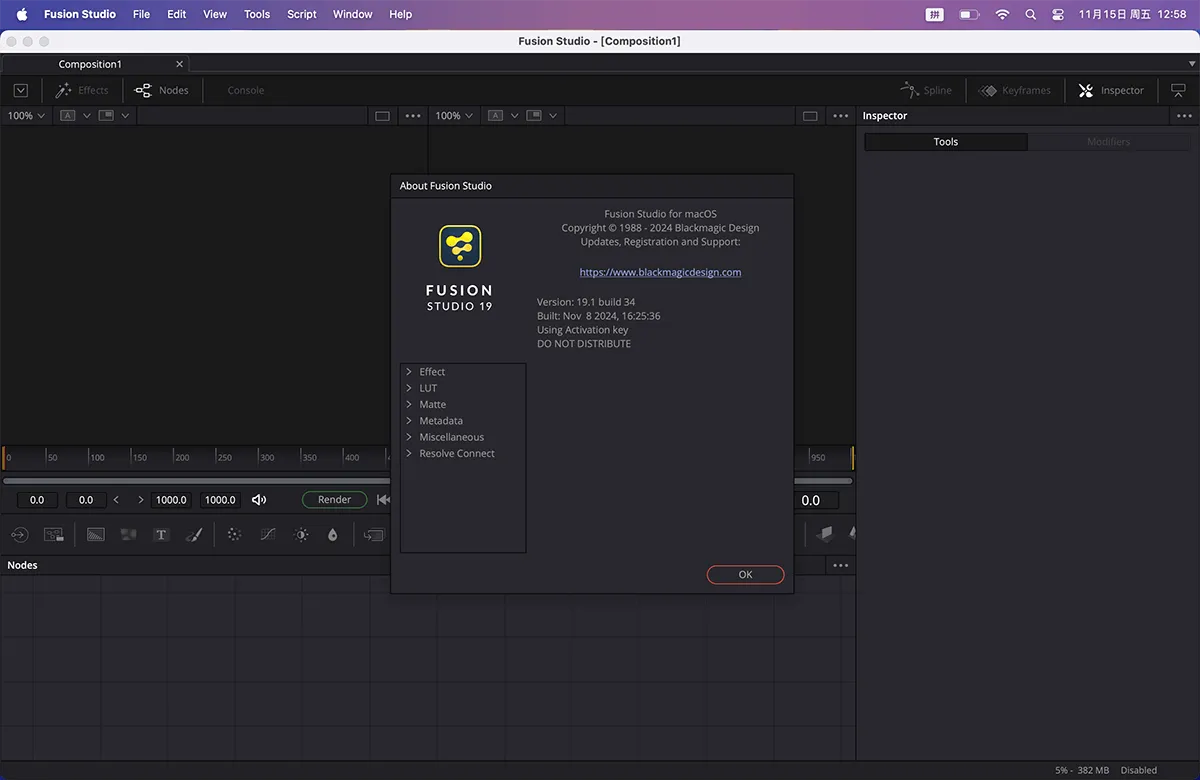This screenshot has width=1200, height=780.
Task: Add a Color Curves tool from toolbar
Action: click(268, 535)
